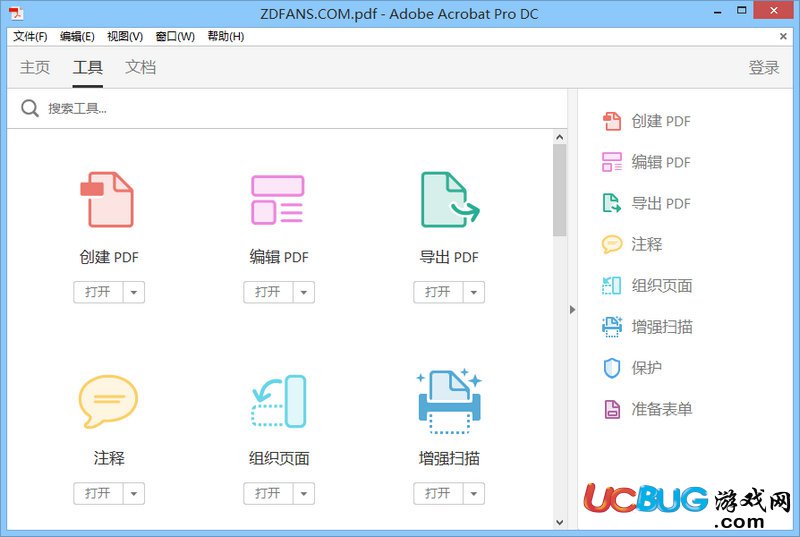Click 准备表单 text in right sidebar
Image resolution: width=800 pixels, height=537 pixels.
coord(662,409)
